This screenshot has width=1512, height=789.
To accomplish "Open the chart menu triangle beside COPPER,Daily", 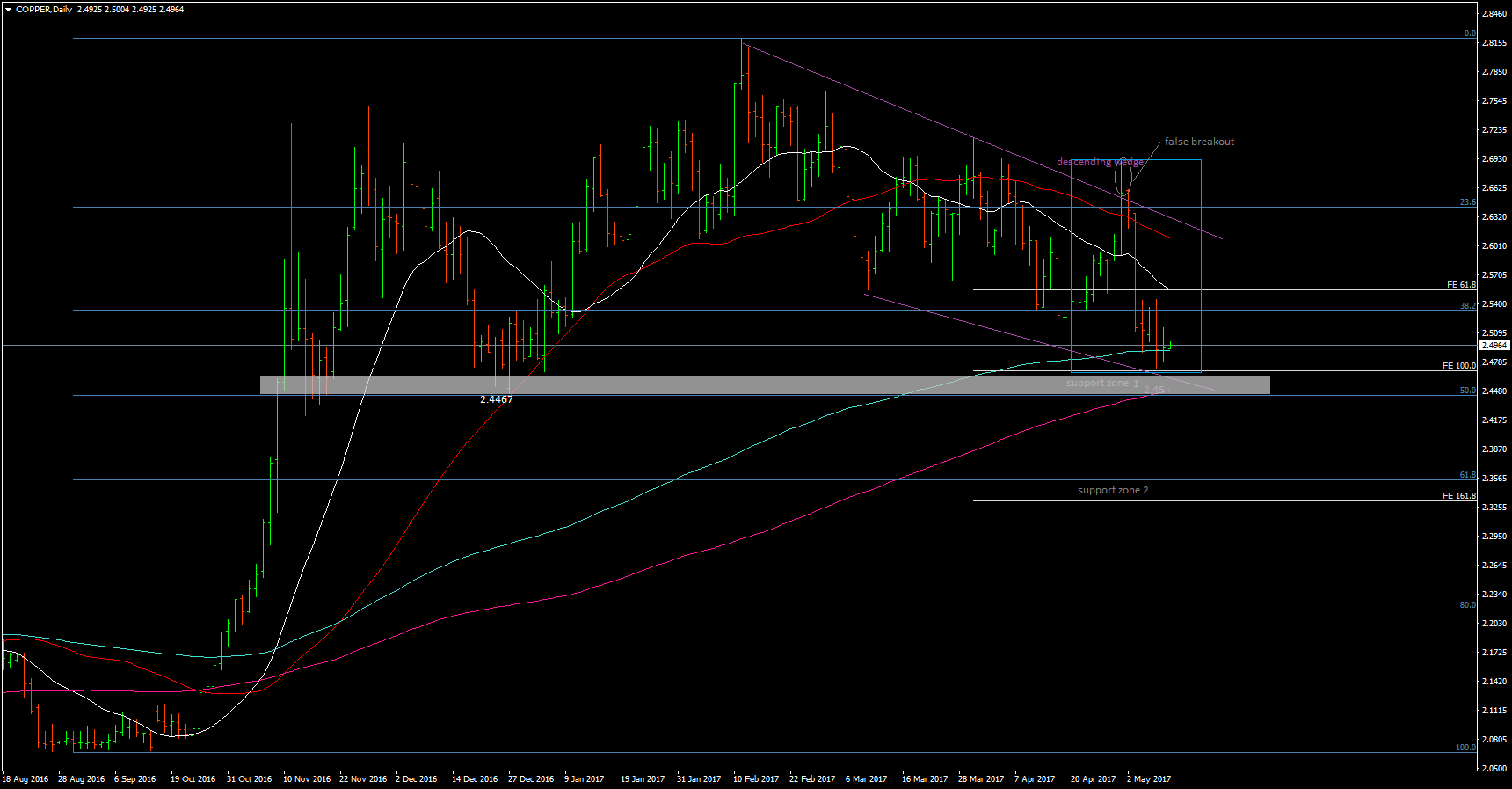I will [x=8, y=10].
